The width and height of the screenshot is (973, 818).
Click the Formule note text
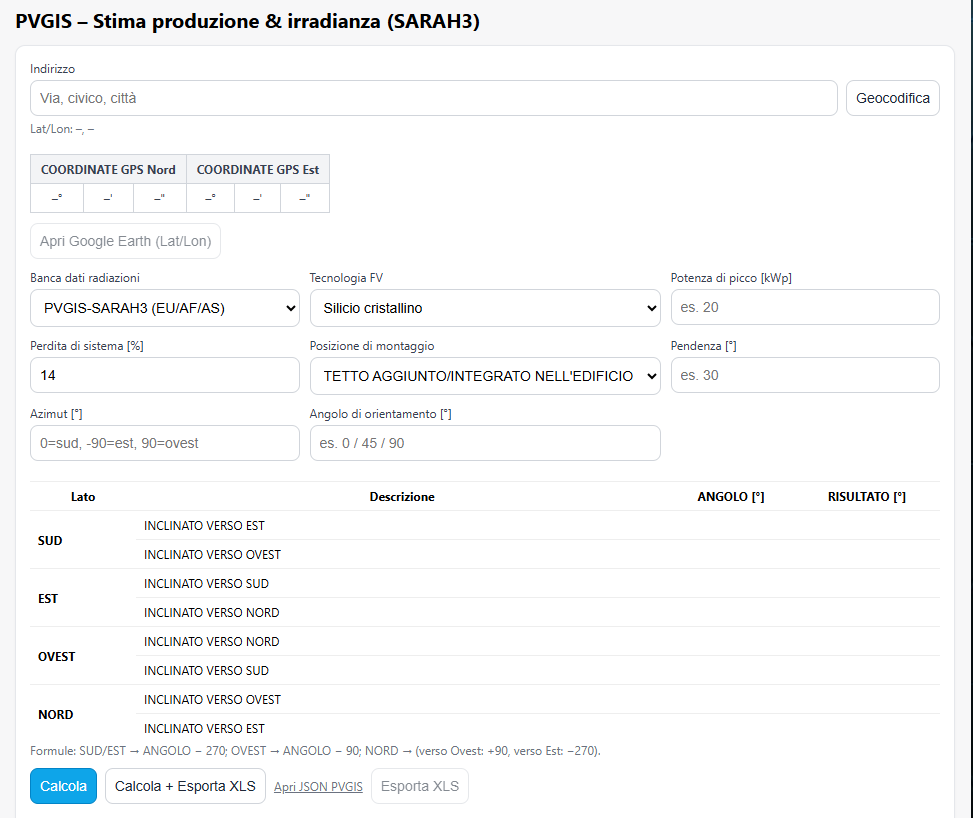pos(315,750)
